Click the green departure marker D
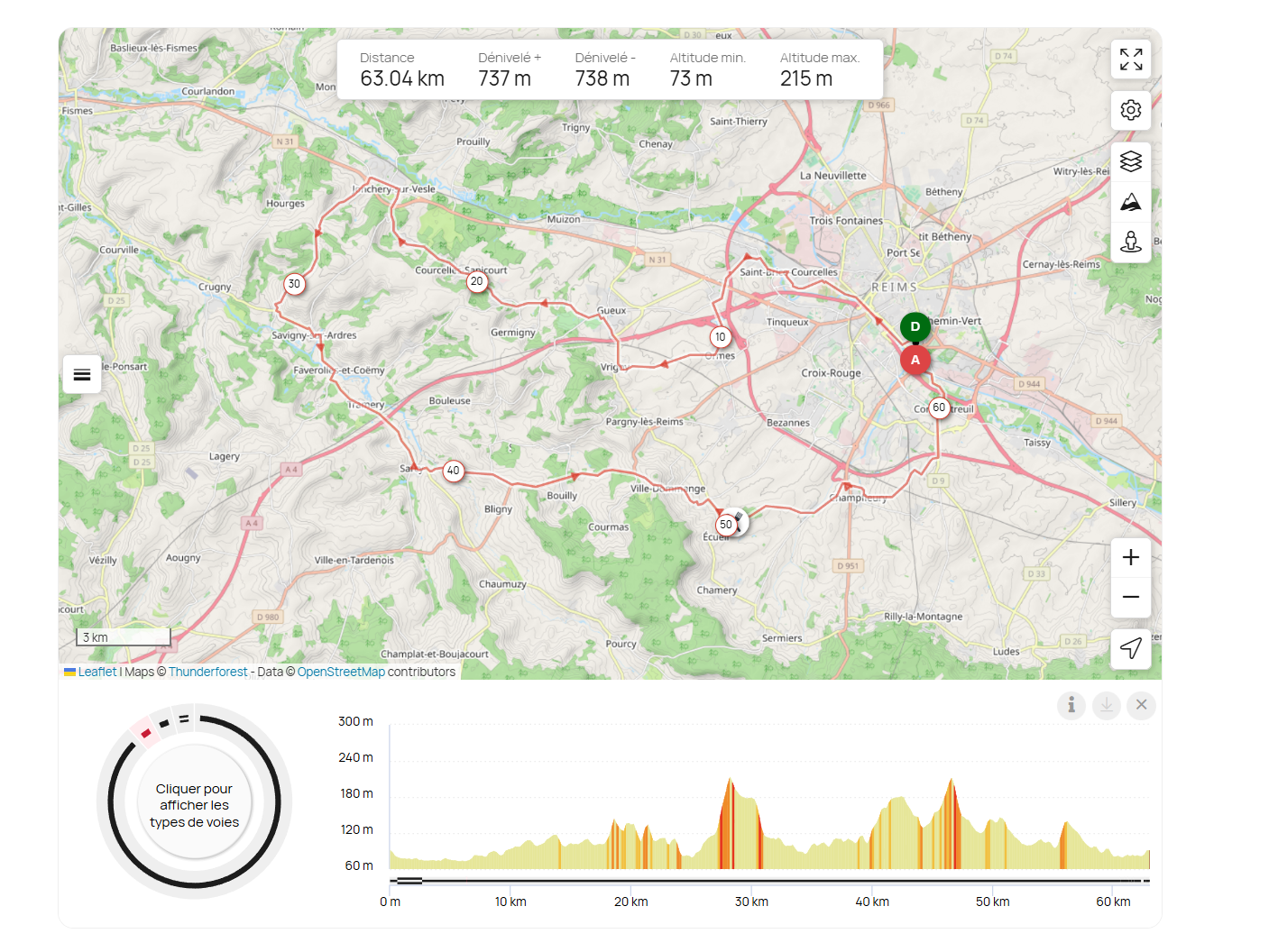 pyautogui.click(x=915, y=326)
